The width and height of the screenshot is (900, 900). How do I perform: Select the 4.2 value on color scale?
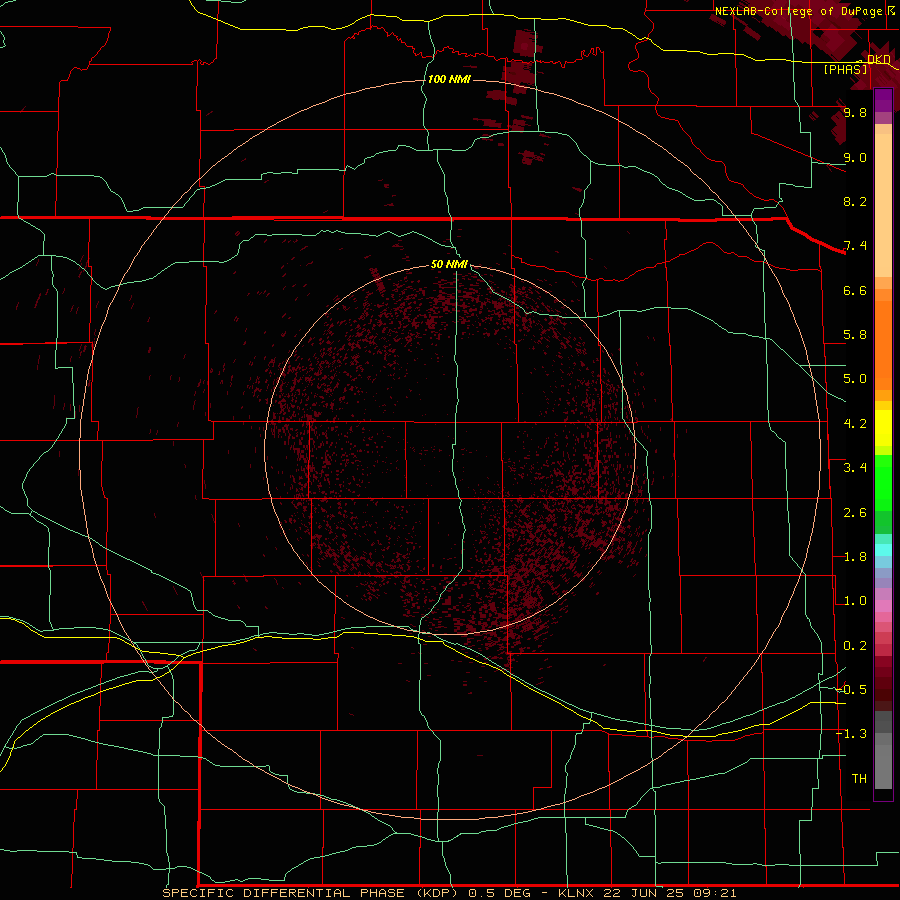(x=855, y=424)
